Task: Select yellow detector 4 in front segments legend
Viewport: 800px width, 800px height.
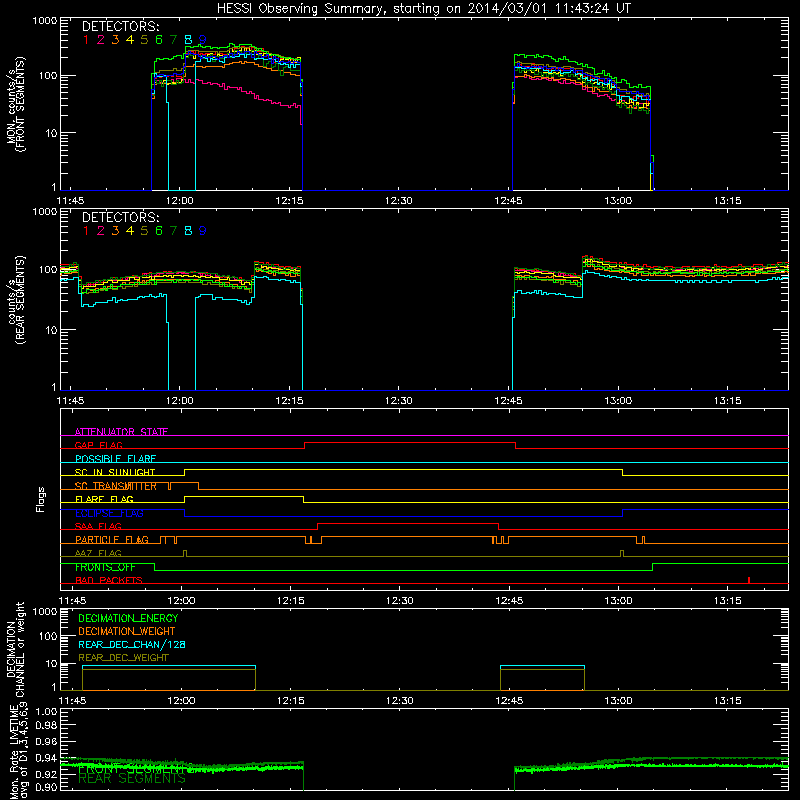Action: pyautogui.click(x=130, y=40)
